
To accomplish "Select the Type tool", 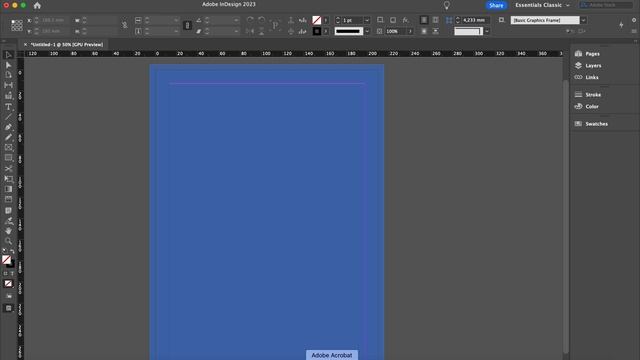I will click(9, 107).
